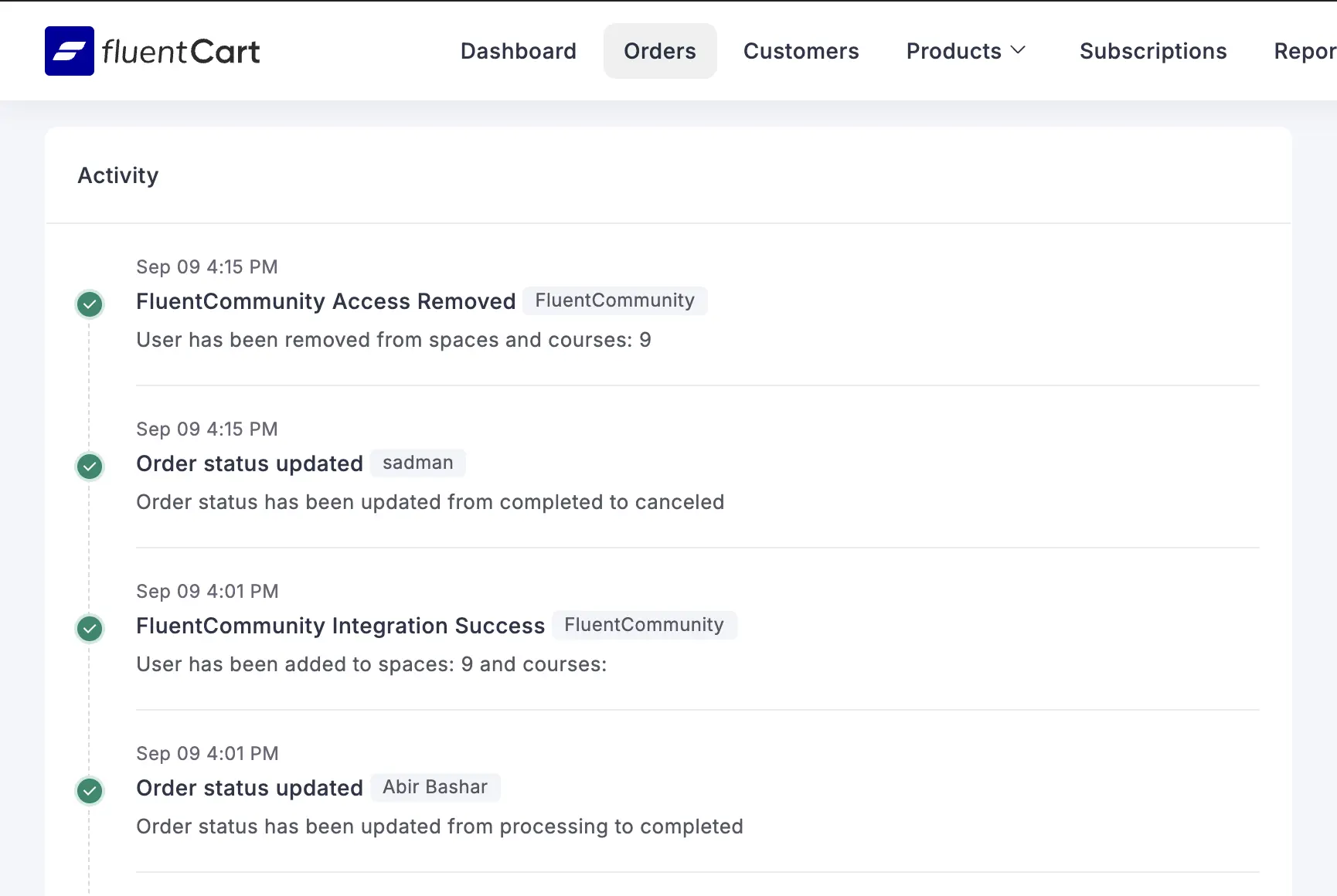Open the Dashboard menu item

coord(519,51)
